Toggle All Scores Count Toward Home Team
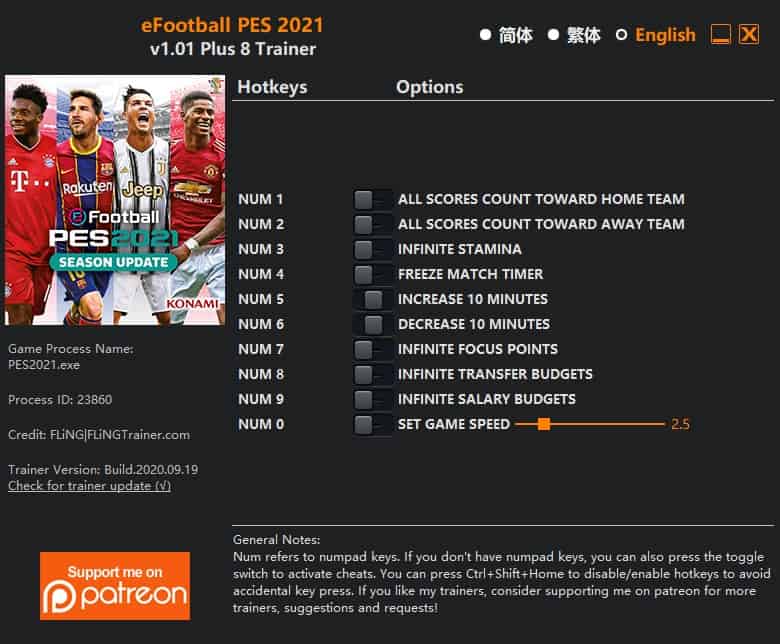This screenshot has height=644, width=780. click(x=373, y=200)
